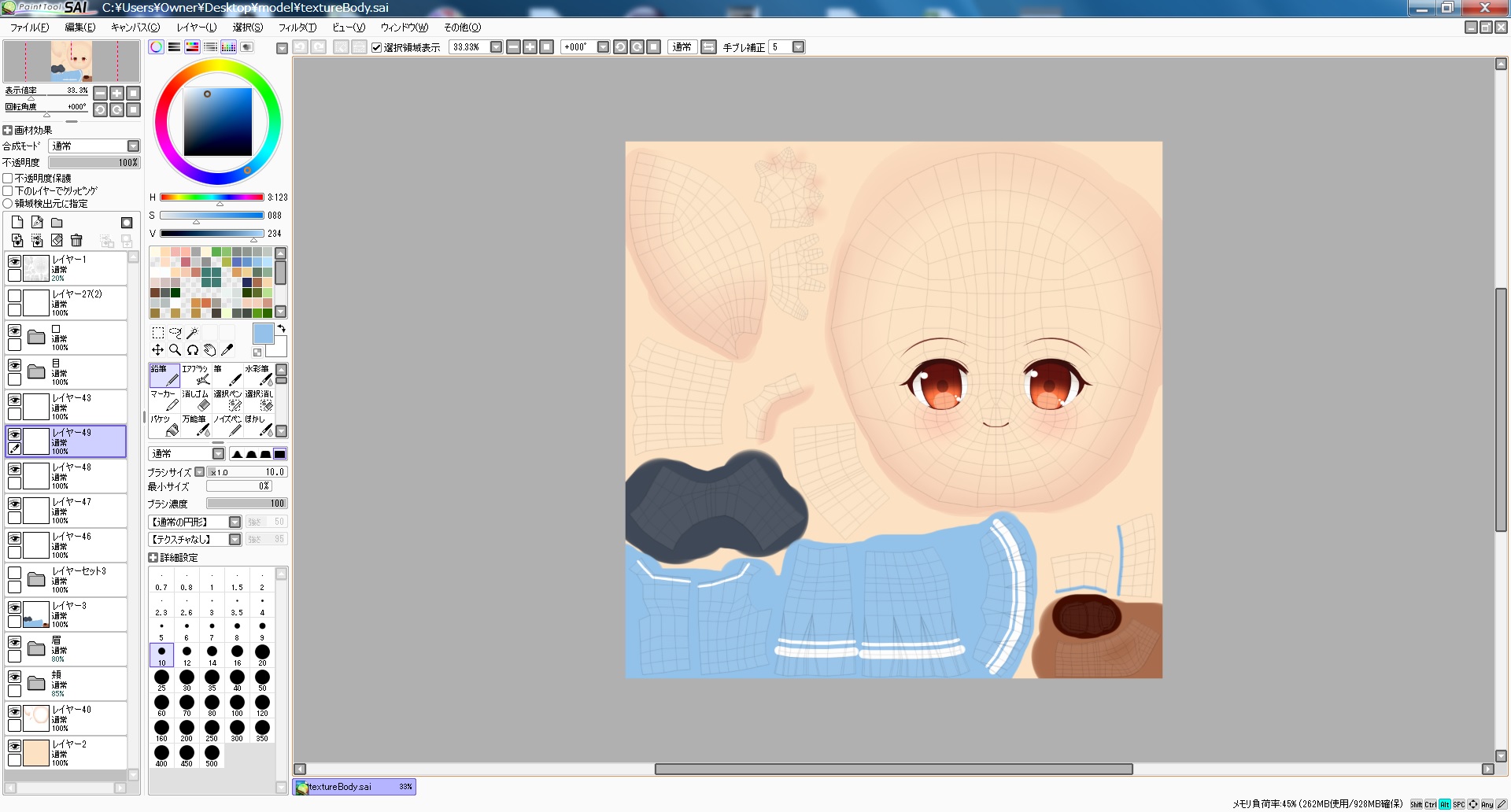Image resolution: width=1511 pixels, height=812 pixels.
Task: Click the 通常 view mode button in toolbar
Action: (x=682, y=47)
